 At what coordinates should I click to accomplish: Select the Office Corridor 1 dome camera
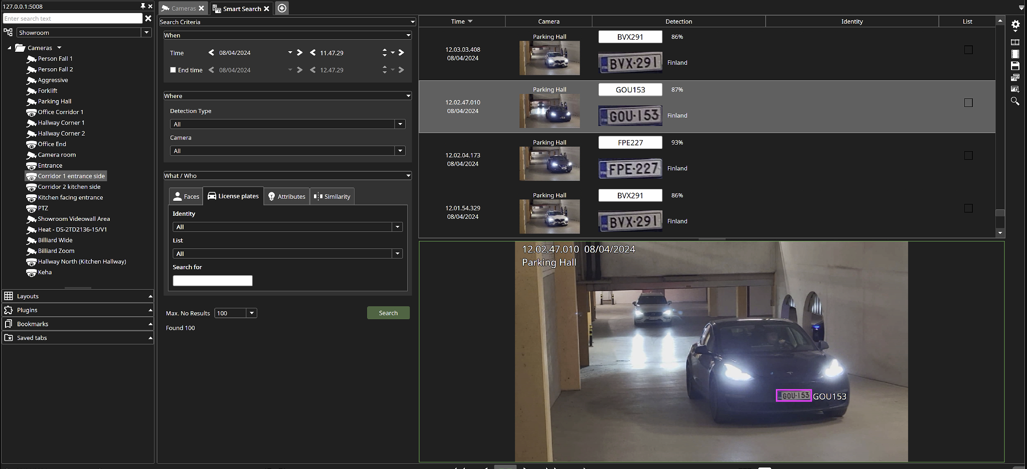click(x=60, y=112)
